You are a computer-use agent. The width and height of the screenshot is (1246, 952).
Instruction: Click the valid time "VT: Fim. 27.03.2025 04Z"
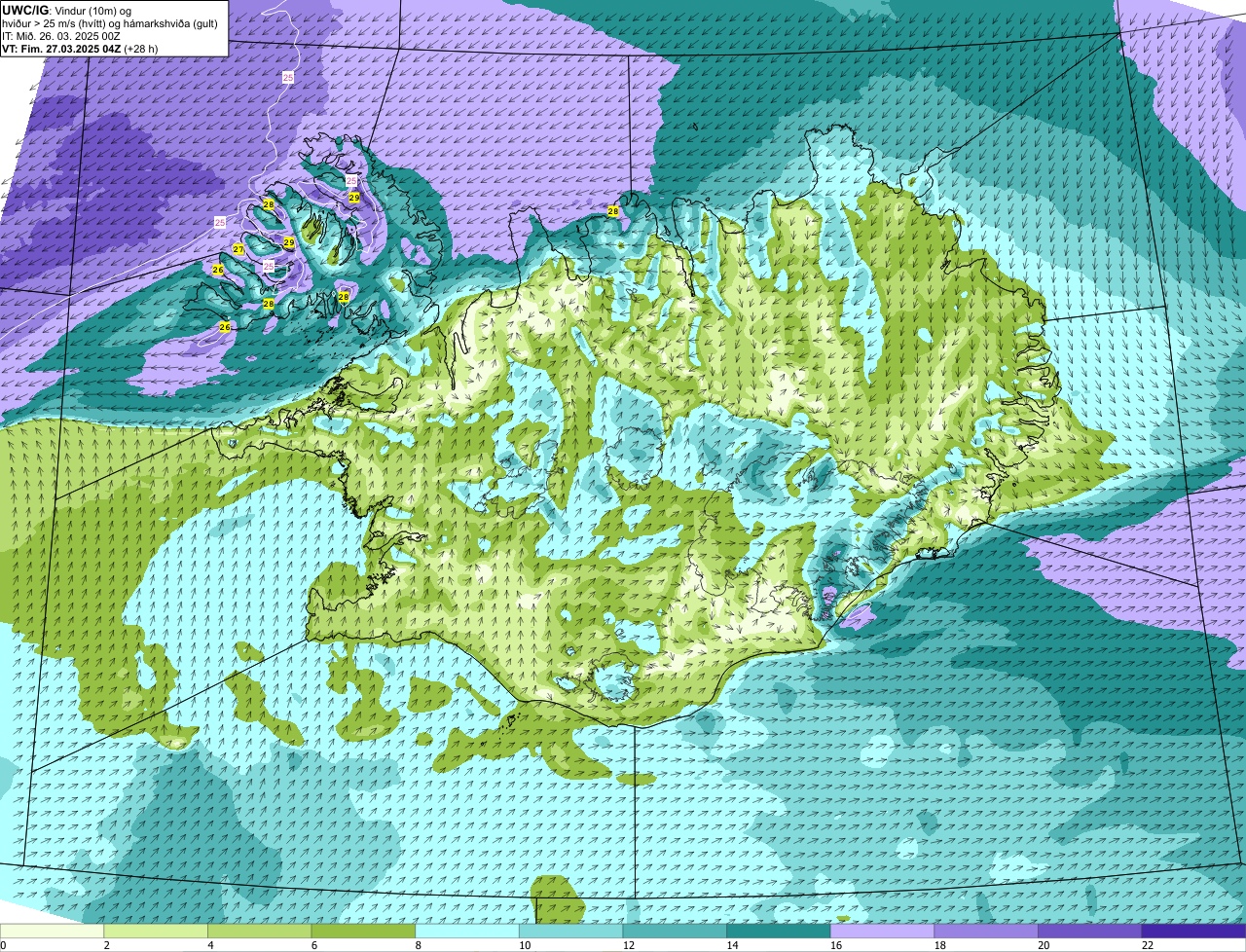click(x=62, y=48)
